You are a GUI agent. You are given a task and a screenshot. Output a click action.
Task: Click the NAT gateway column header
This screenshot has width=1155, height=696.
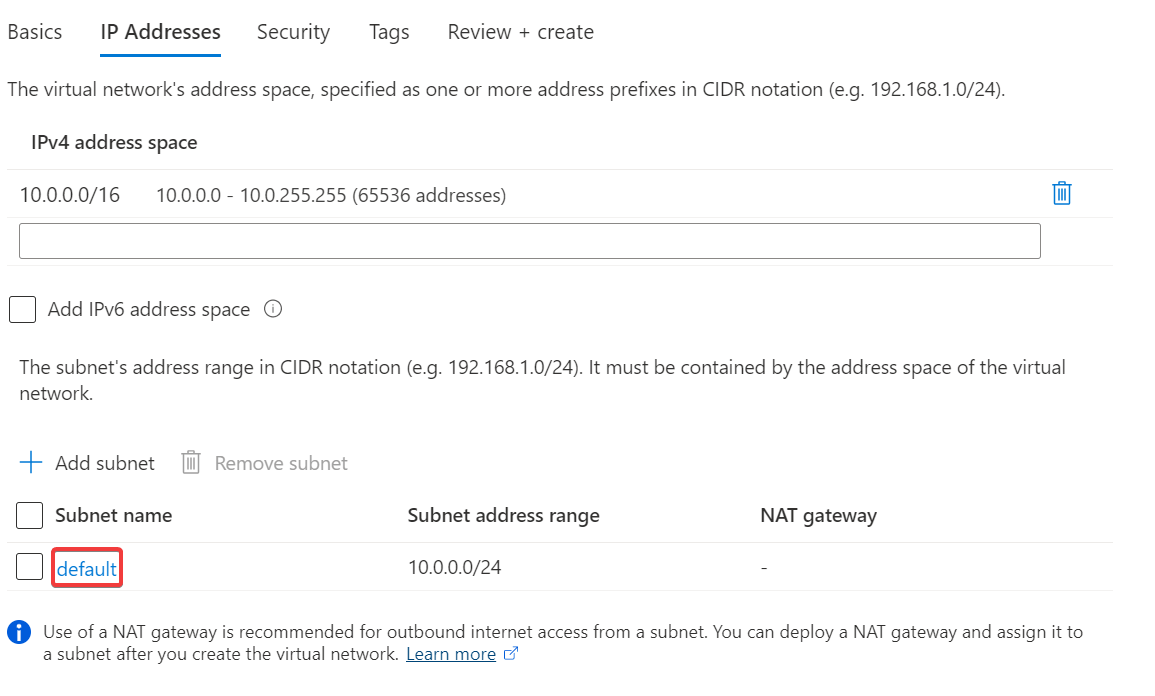[818, 516]
